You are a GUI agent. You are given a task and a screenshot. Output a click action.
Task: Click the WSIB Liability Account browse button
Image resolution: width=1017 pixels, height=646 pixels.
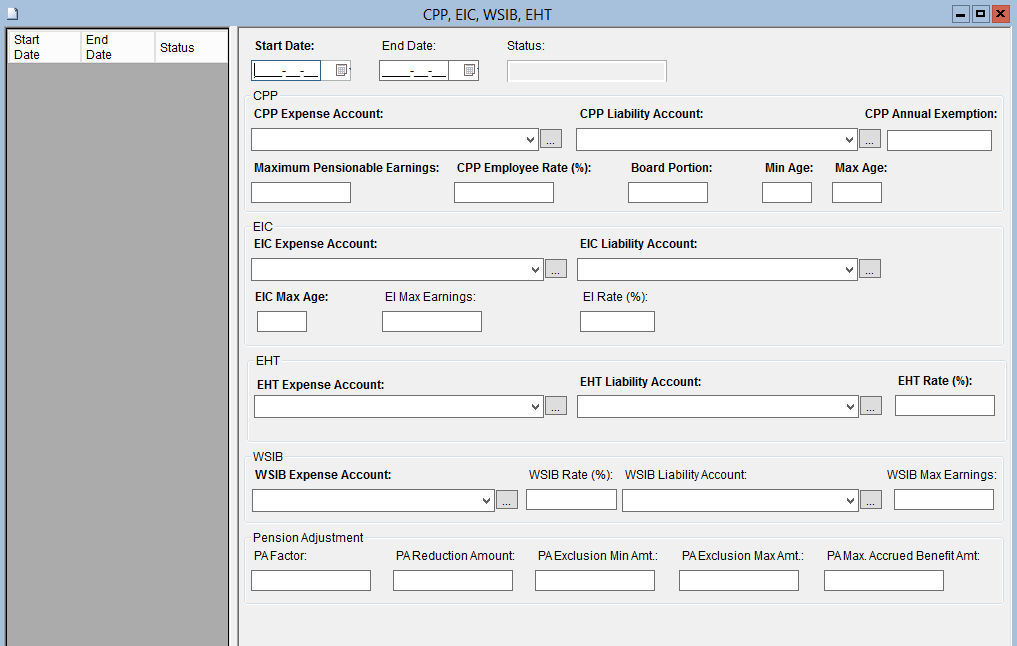pos(871,500)
